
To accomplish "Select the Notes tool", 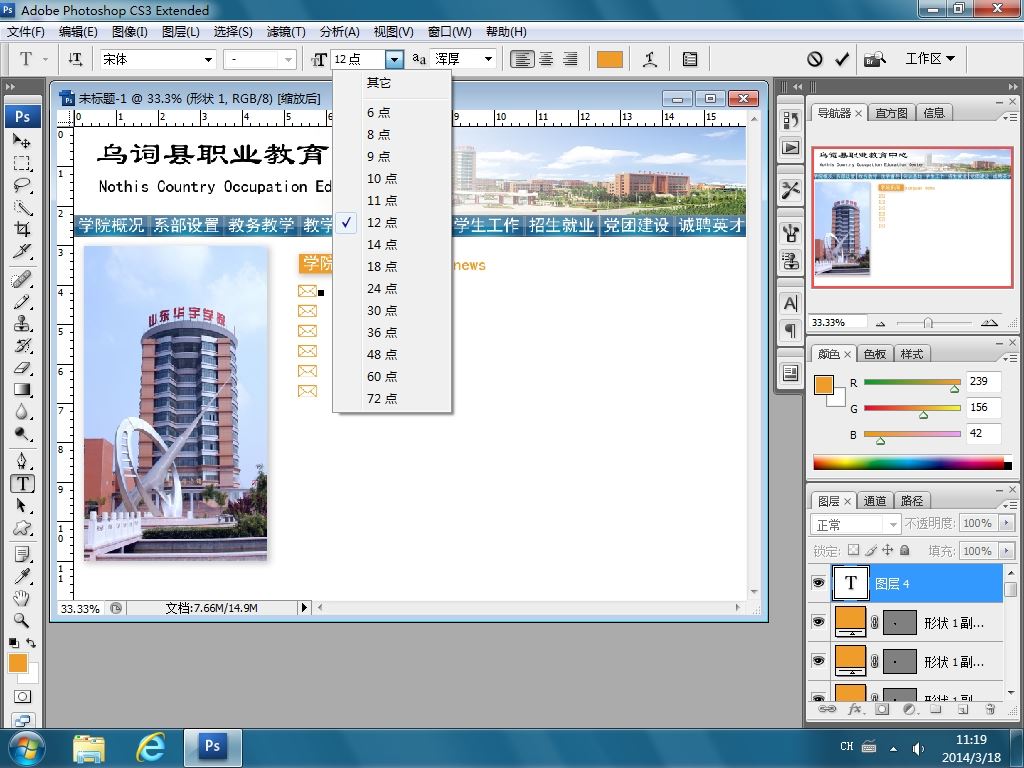I will point(22,555).
